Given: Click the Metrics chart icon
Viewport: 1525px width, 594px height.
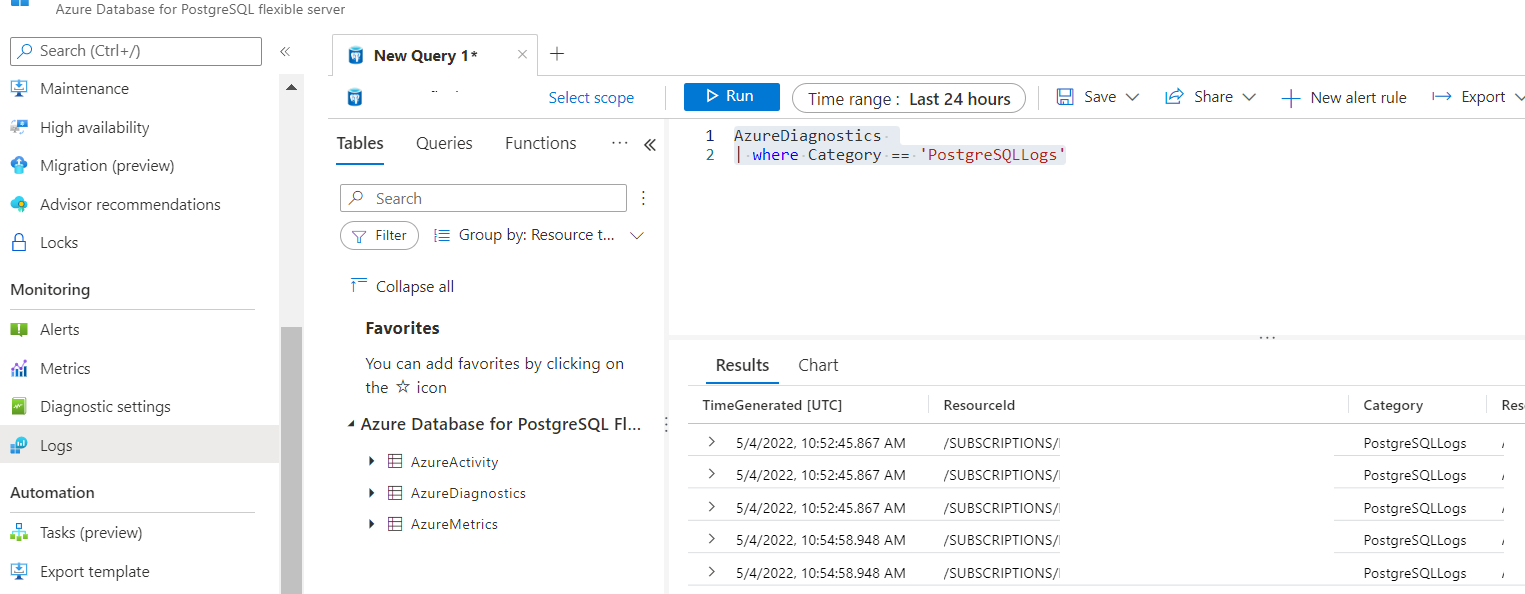Looking at the screenshot, I should (19, 368).
